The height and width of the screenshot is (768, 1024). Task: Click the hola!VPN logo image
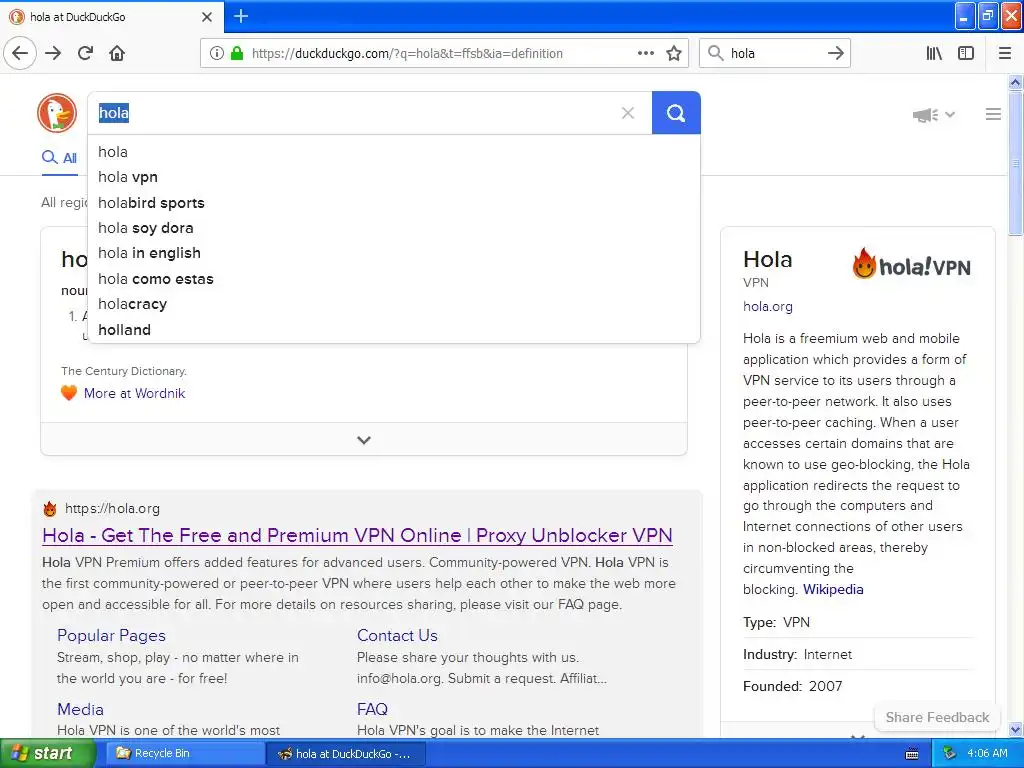click(911, 264)
